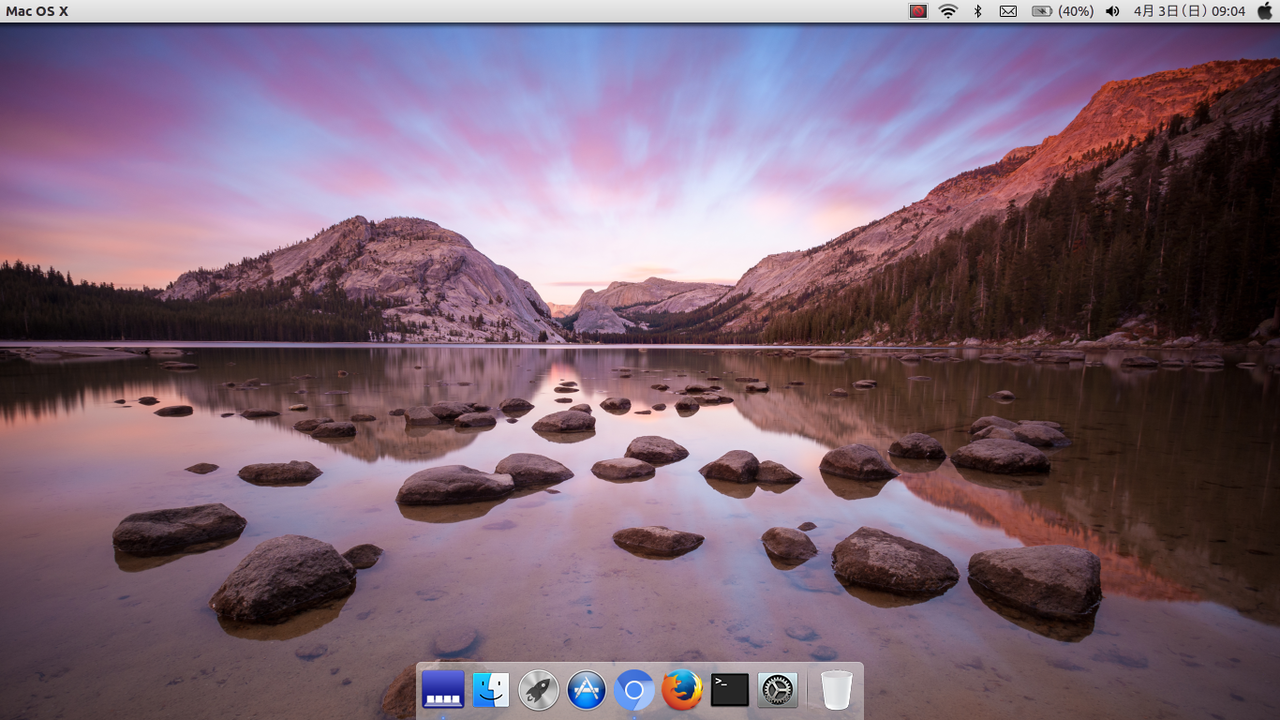1280x720 pixels.
Task: Open Launchpad rocket icon in dock
Action: coord(539,689)
